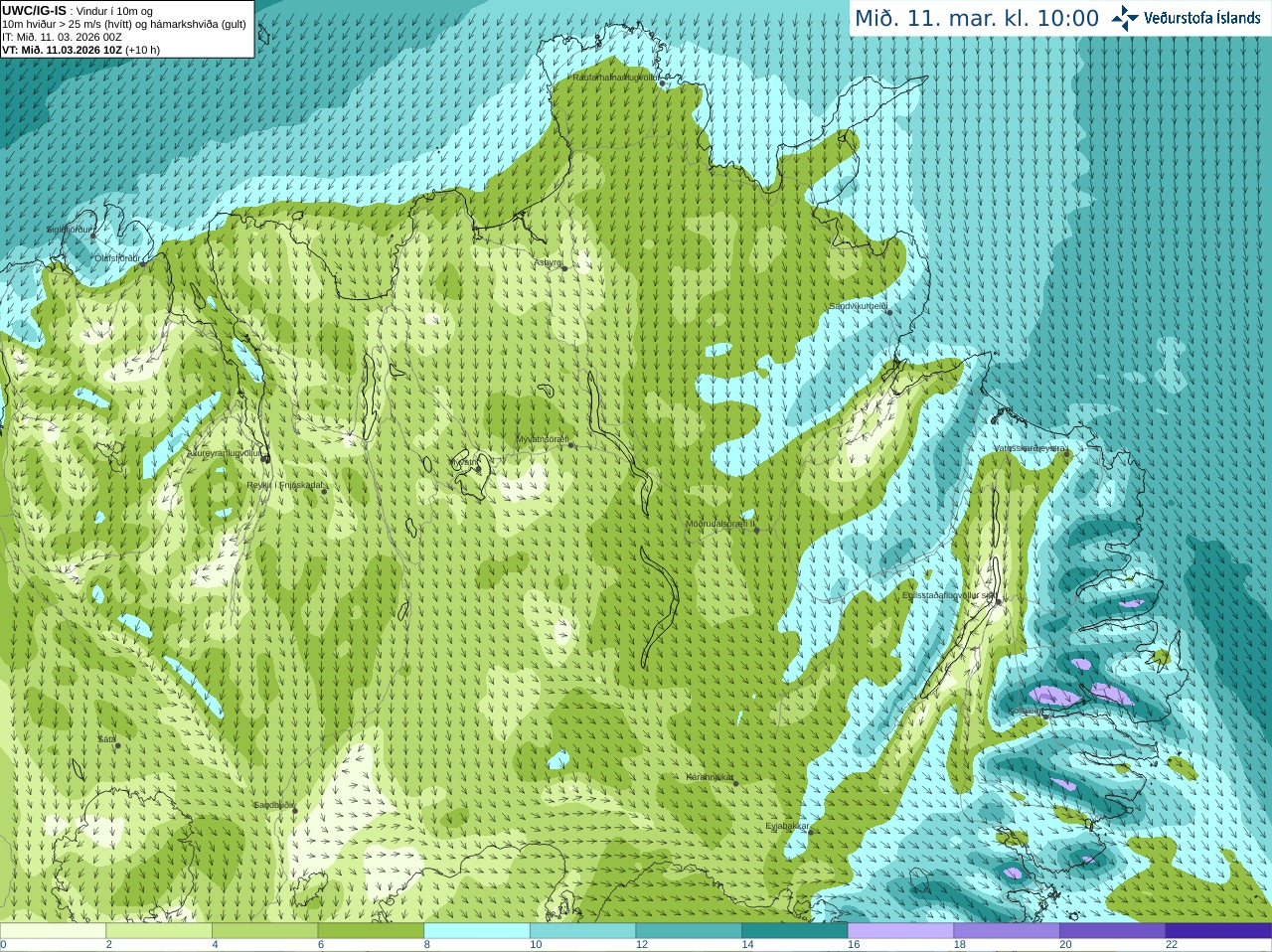Image resolution: width=1272 pixels, height=952 pixels.
Task: Click the 'Mið. 11. mar. kl. 10:00' timestamp
Action: [977, 19]
